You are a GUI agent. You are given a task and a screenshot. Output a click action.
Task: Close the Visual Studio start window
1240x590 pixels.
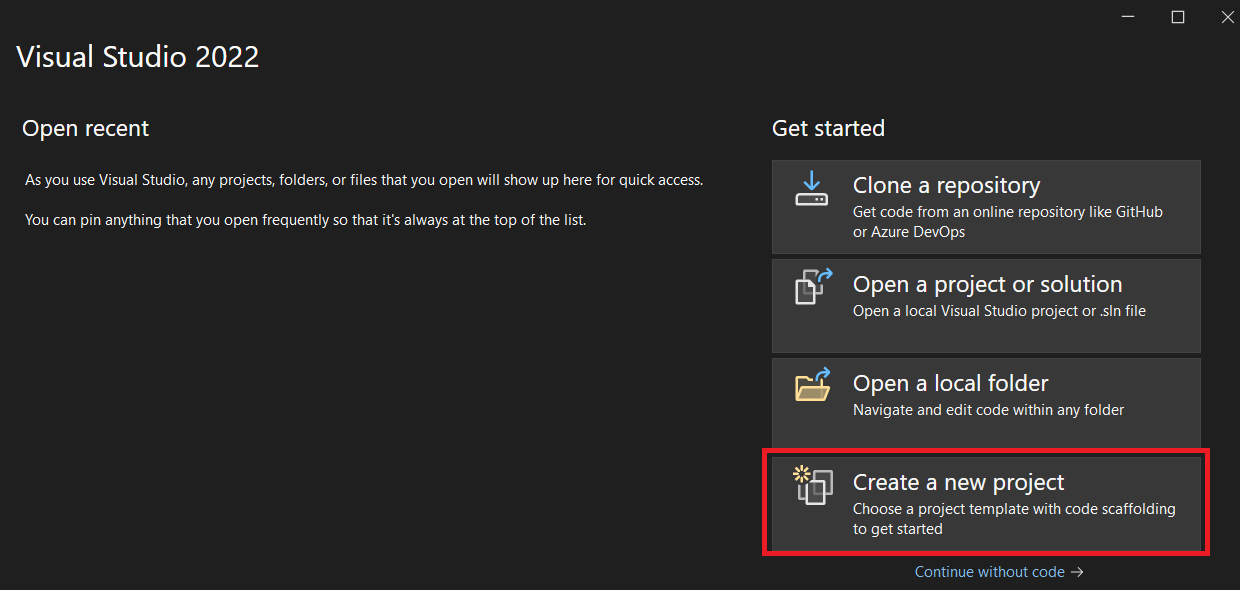click(1227, 17)
